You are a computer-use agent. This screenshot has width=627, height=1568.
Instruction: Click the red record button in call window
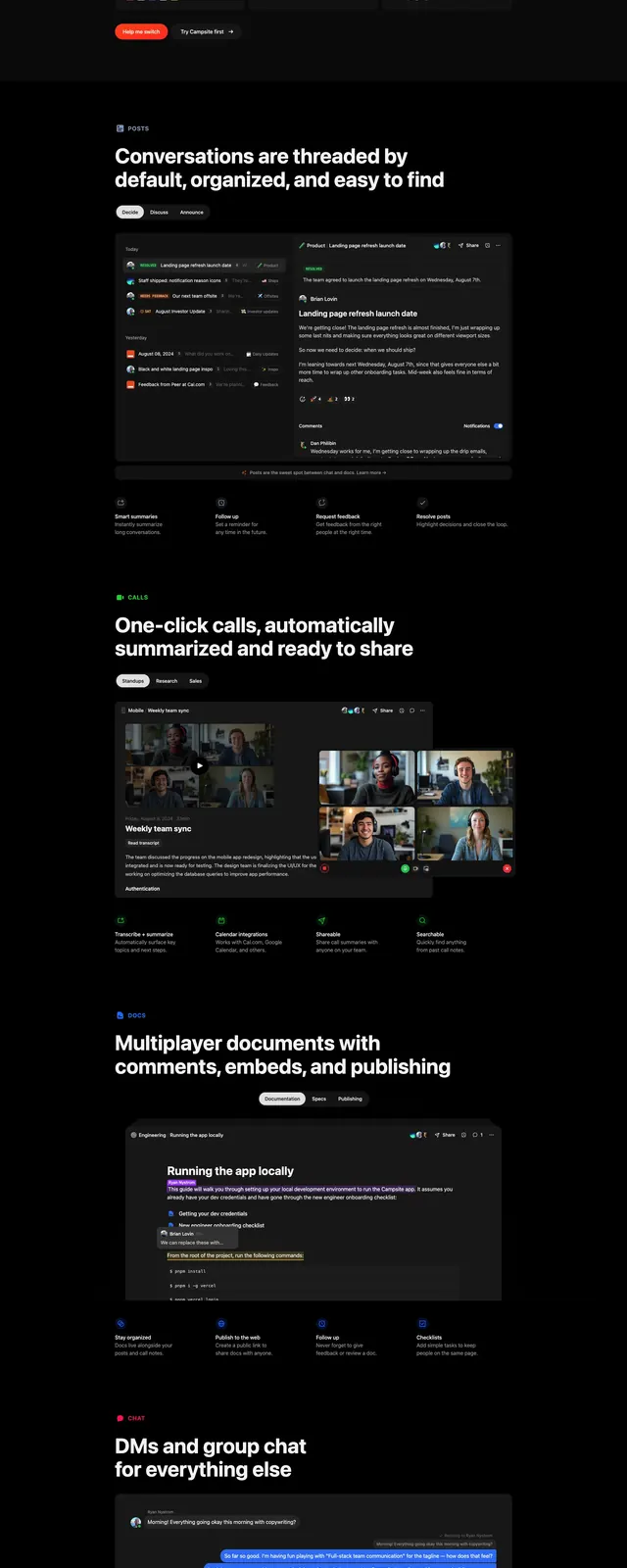pyautogui.click(x=325, y=868)
